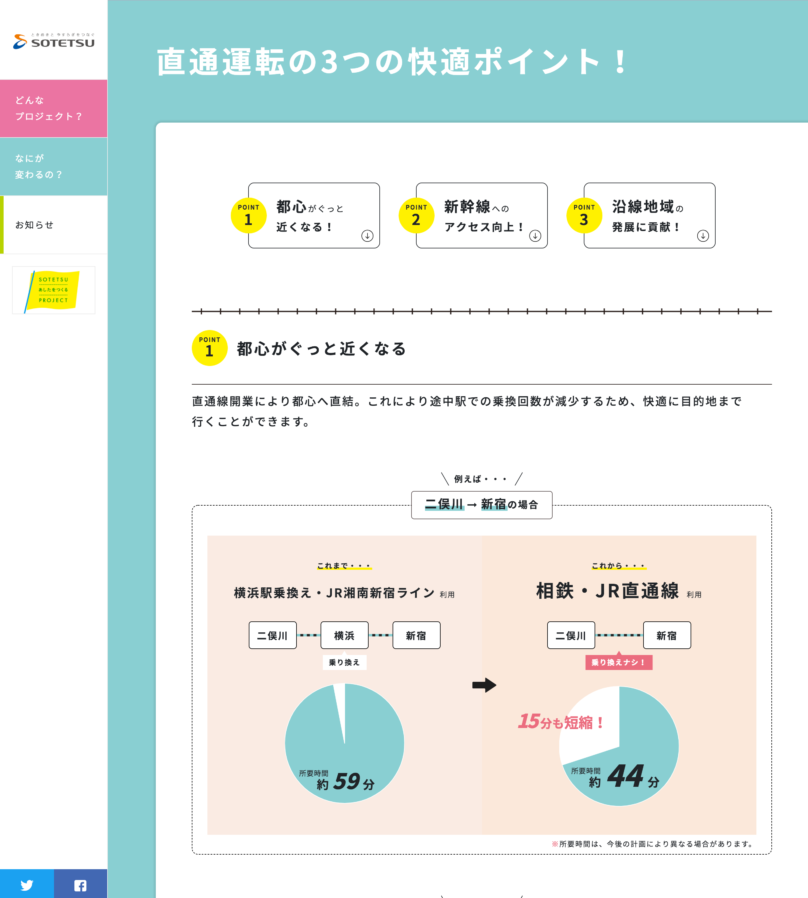
Task: Jump to 都心がぐっと近くなる！ section
Action: click(x=314, y=215)
